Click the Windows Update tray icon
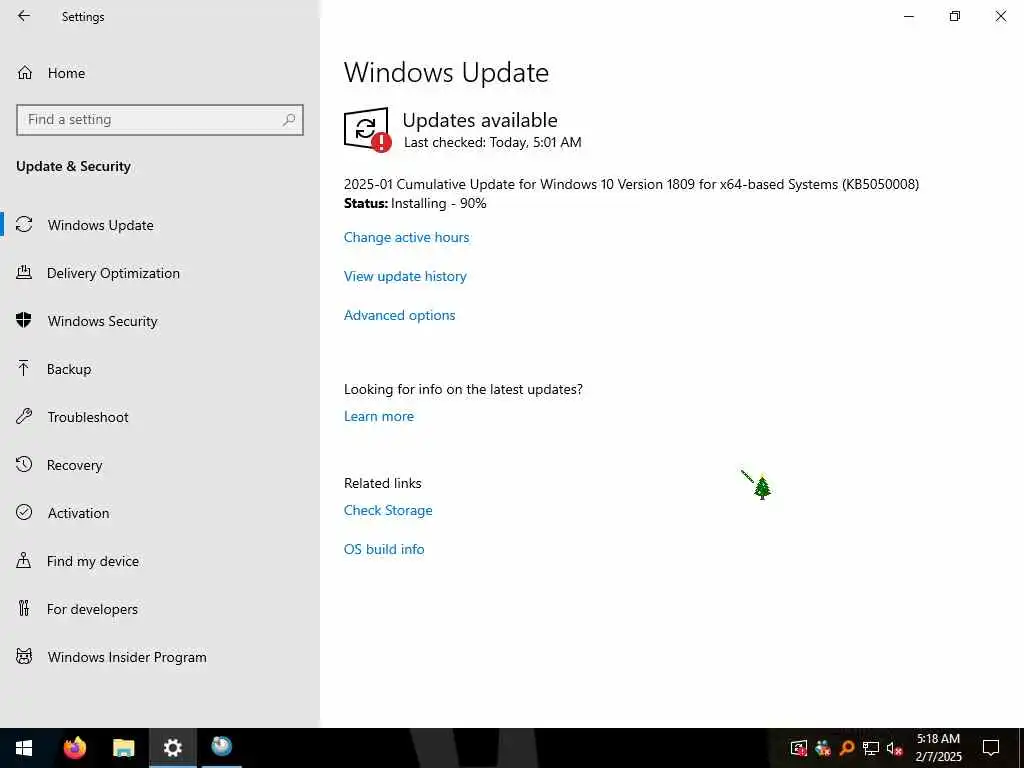The width and height of the screenshot is (1024, 768). click(799, 748)
